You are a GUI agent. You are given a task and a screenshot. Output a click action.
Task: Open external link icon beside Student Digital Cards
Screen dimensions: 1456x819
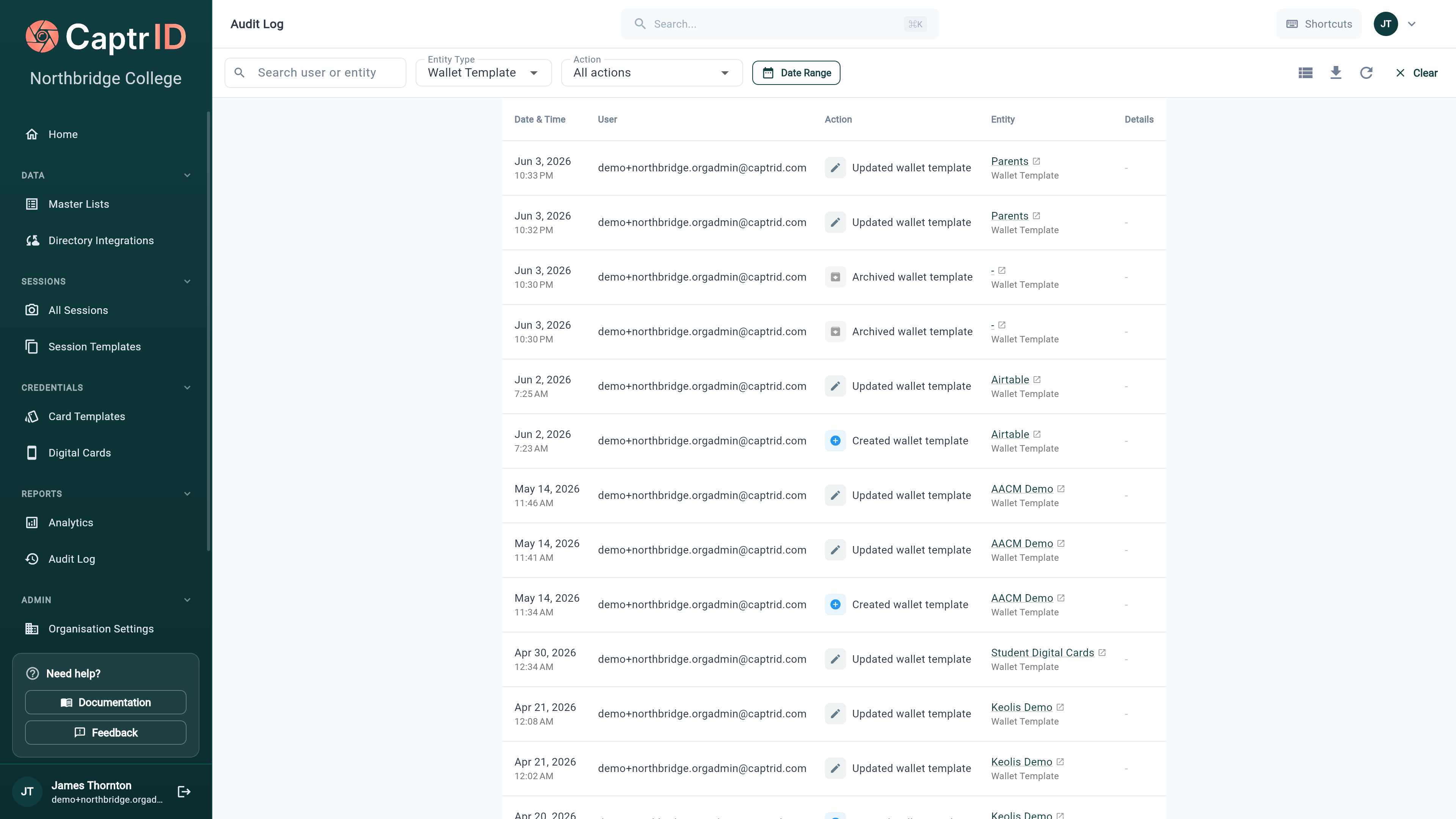[1102, 653]
